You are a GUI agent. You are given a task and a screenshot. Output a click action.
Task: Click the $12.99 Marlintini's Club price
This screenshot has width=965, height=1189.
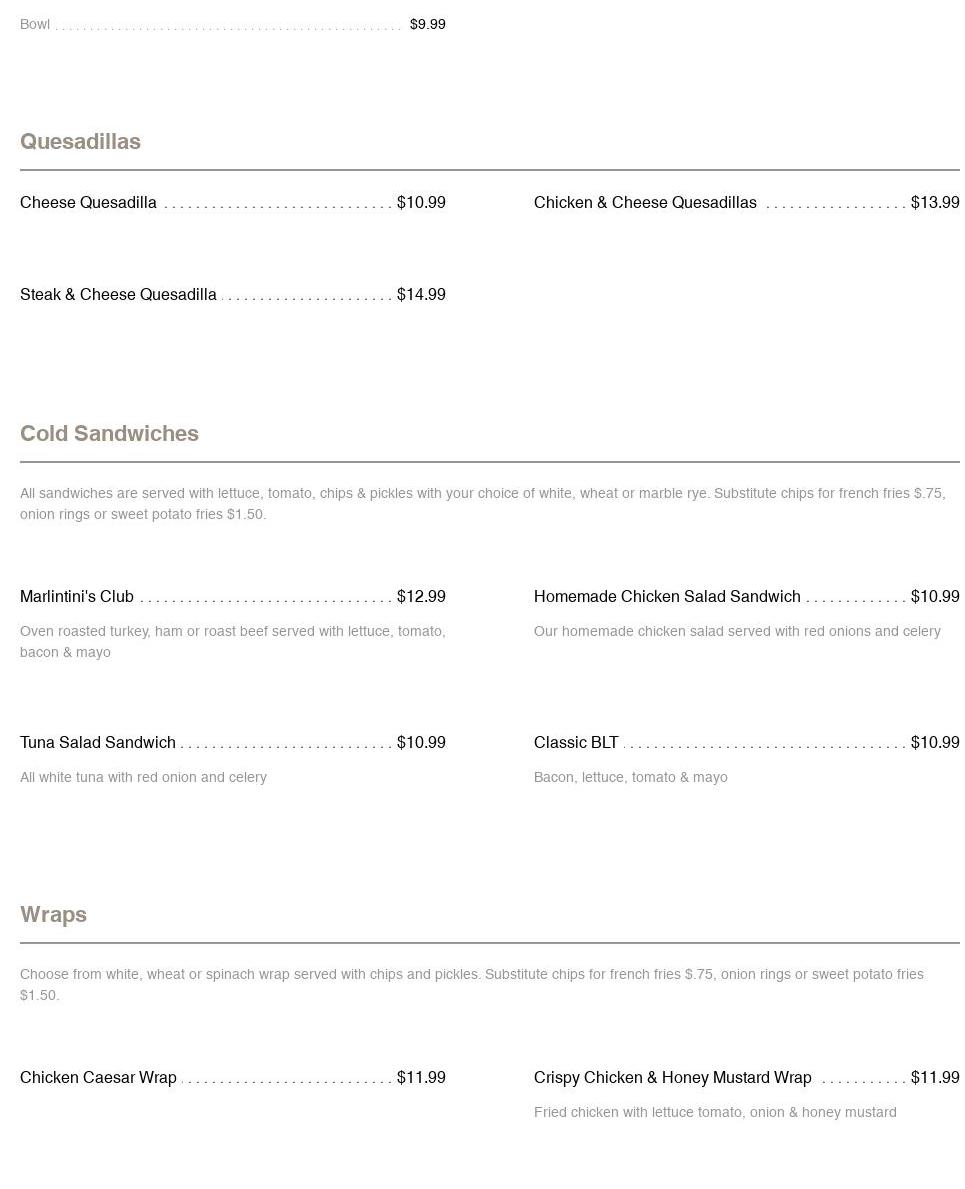click(x=421, y=597)
